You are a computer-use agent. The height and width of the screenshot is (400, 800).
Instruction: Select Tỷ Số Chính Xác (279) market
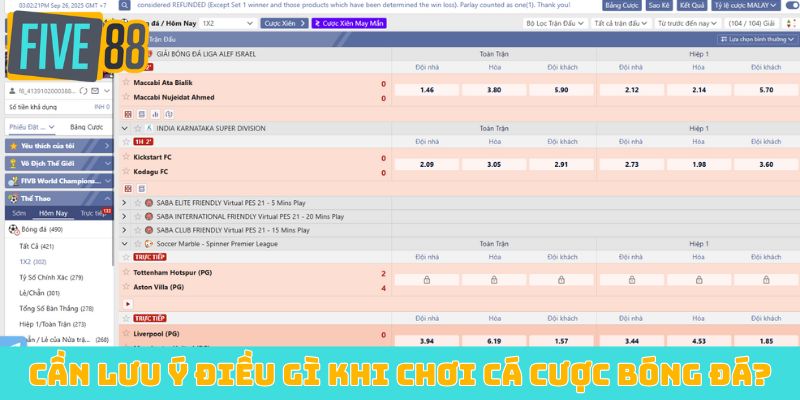pos(51,278)
